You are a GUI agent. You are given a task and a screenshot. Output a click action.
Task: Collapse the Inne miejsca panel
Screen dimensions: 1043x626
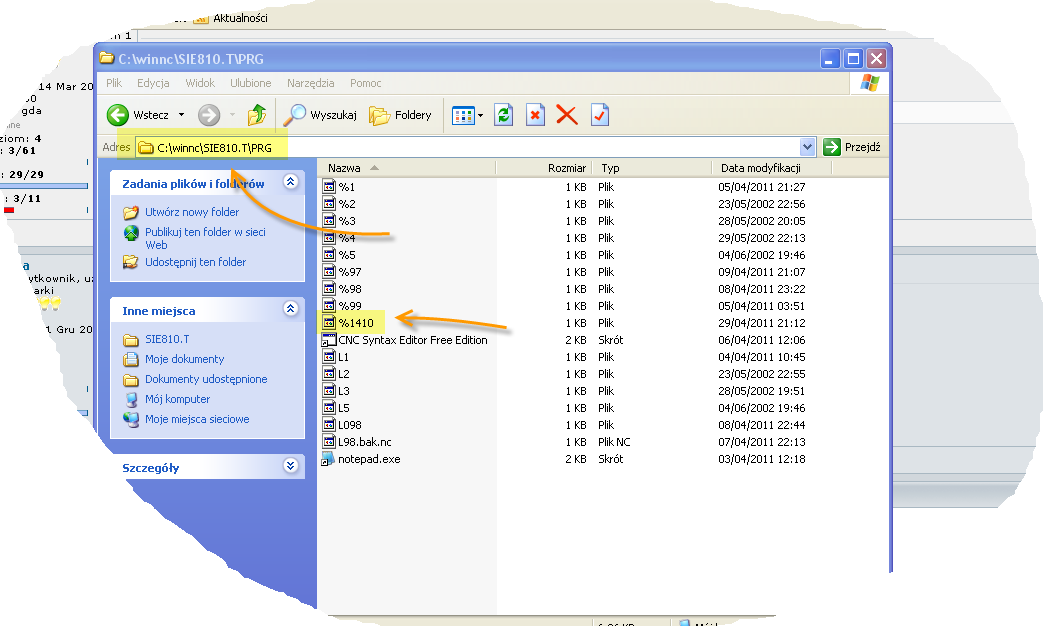click(291, 309)
